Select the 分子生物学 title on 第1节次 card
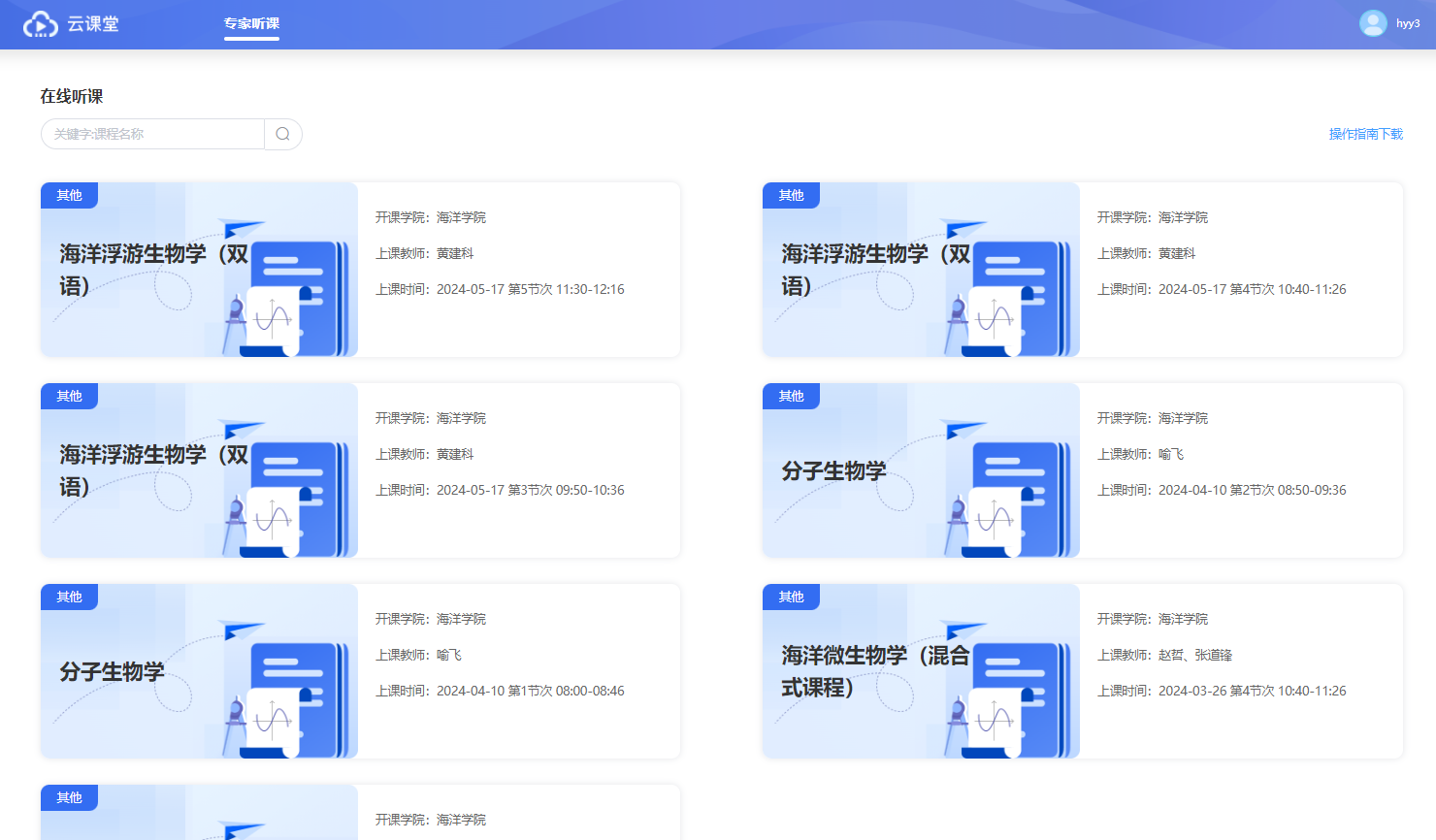 (x=112, y=672)
